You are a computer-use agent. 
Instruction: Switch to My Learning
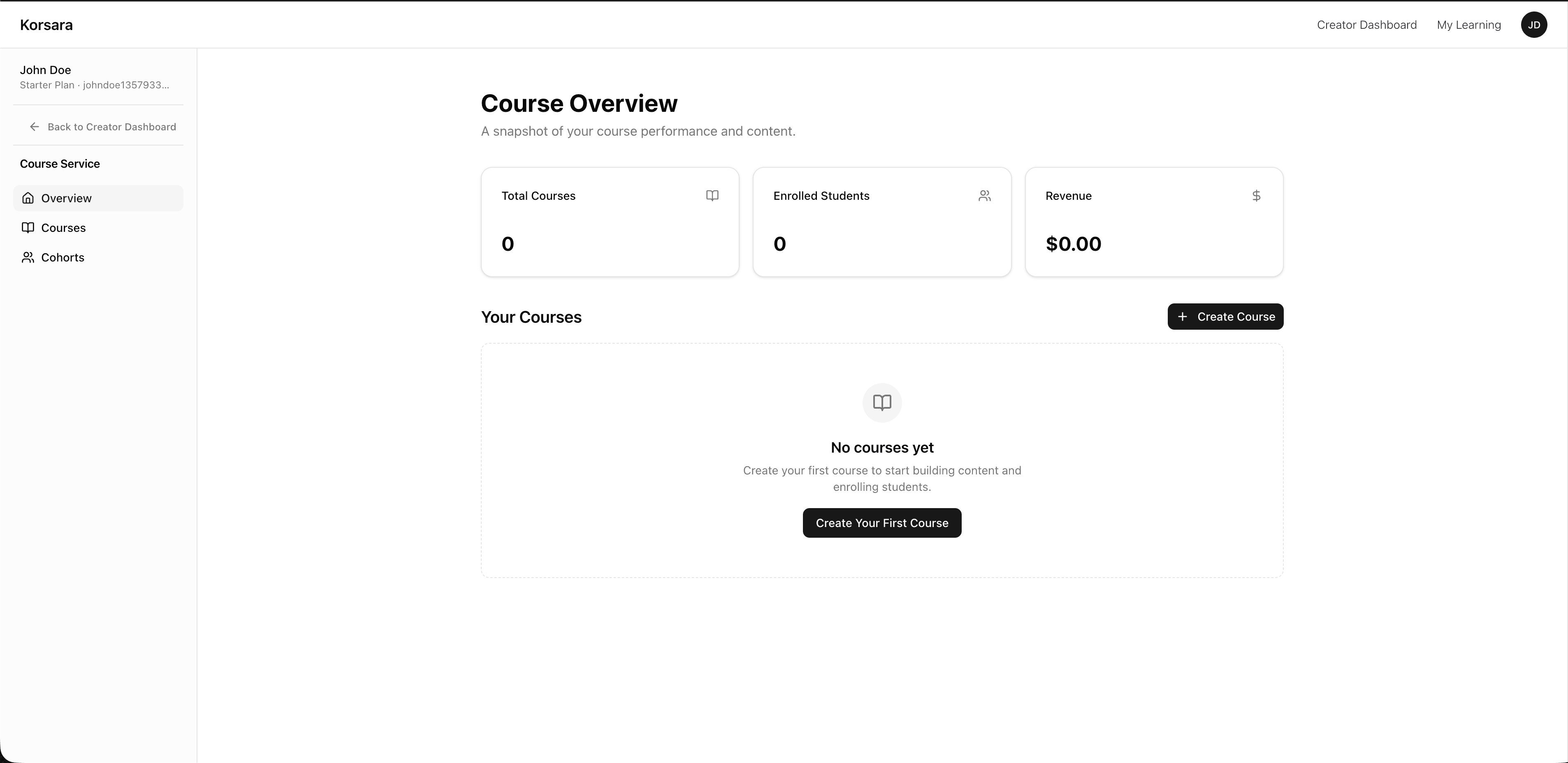tap(1468, 24)
